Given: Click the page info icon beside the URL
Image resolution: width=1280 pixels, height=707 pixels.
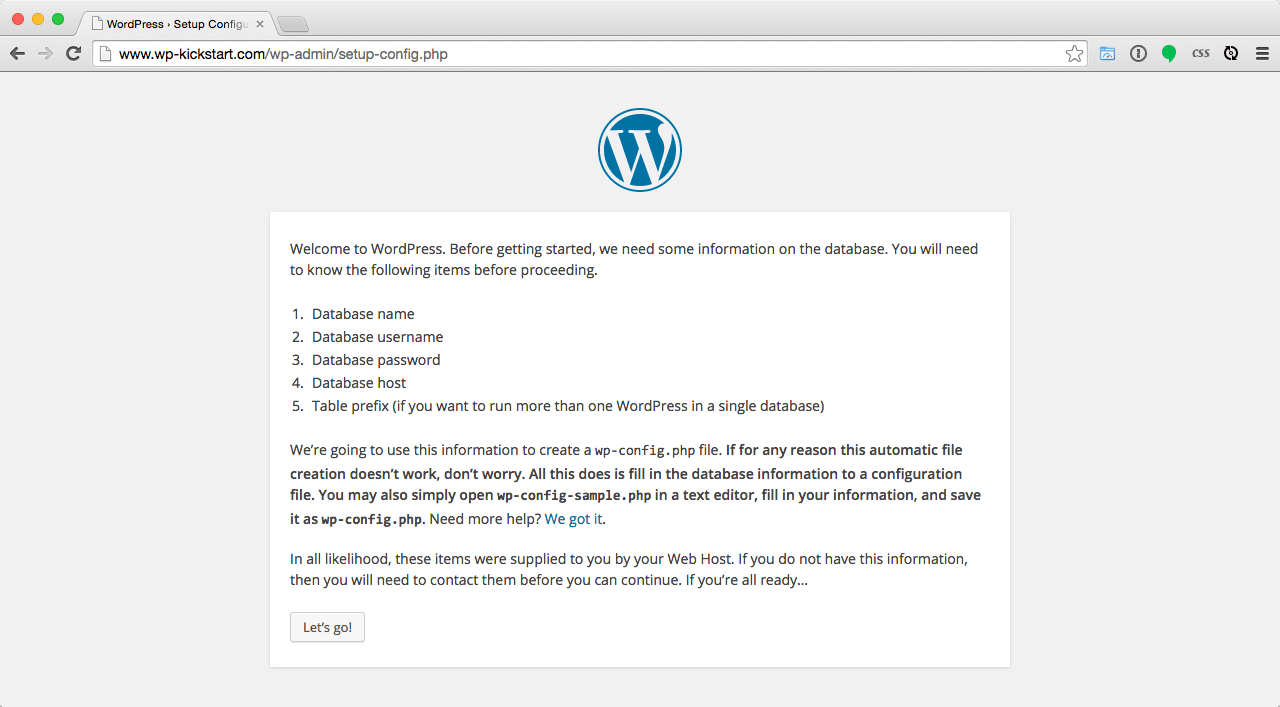Looking at the screenshot, I should coord(105,54).
